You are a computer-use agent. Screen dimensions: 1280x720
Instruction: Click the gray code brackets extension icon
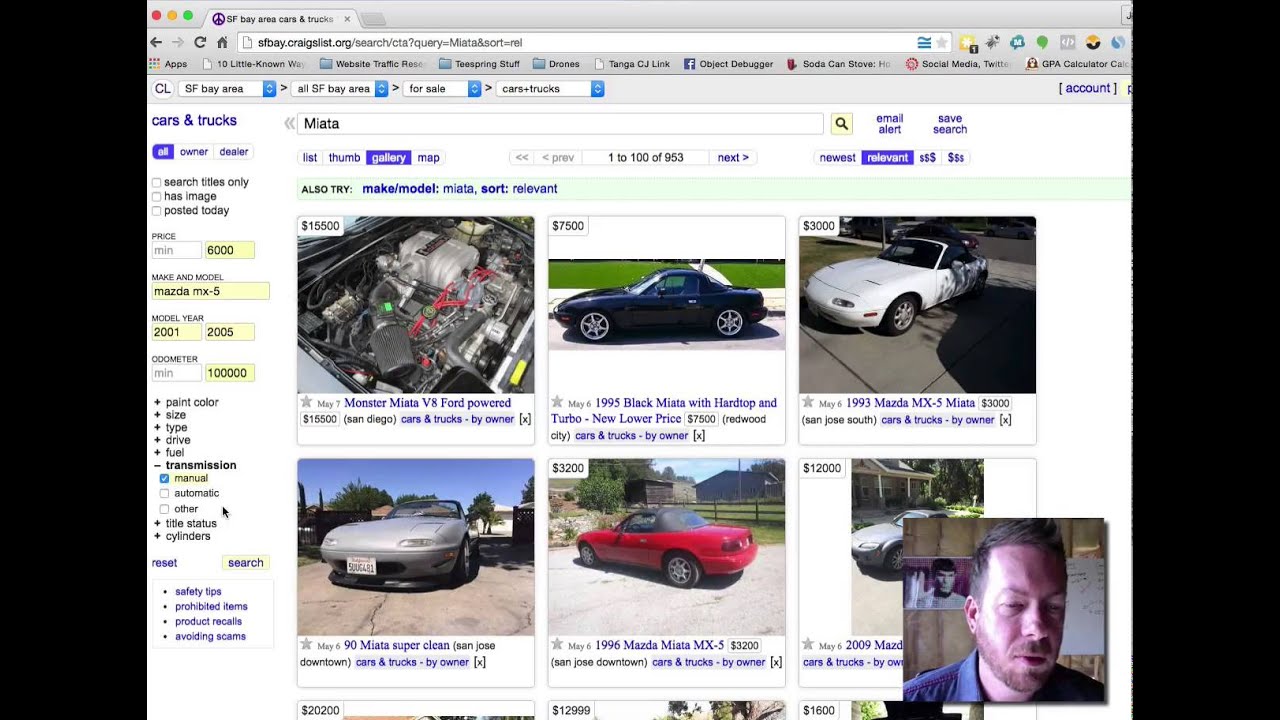tap(1067, 42)
